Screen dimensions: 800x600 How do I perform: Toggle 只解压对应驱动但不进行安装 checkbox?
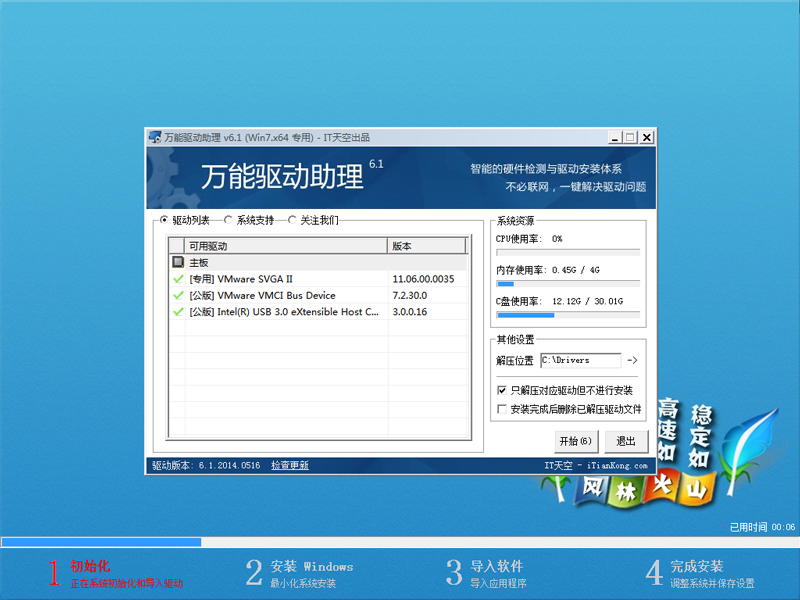coord(502,390)
